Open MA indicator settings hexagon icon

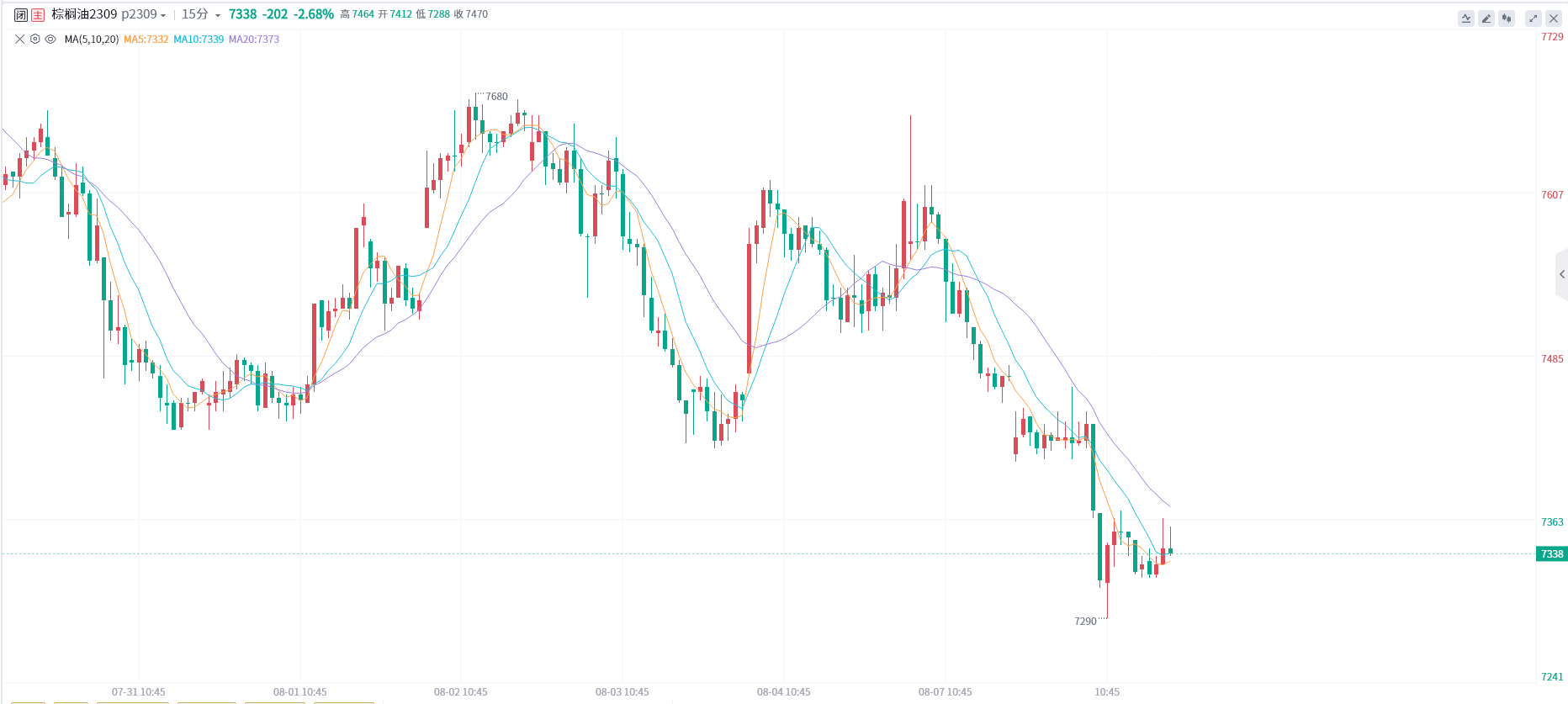pos(35,40)
